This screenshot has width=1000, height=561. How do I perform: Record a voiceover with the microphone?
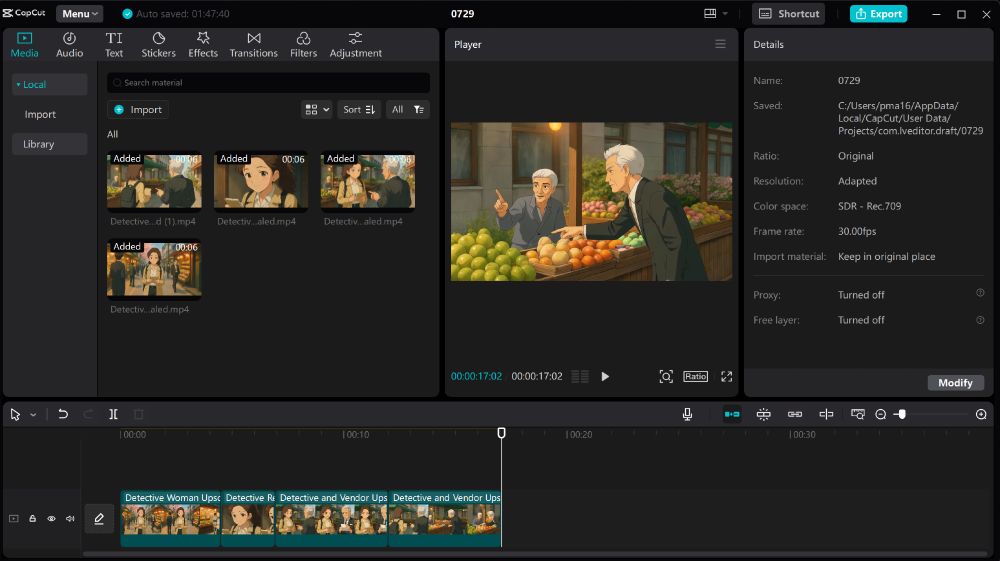[x=687, y=414]
